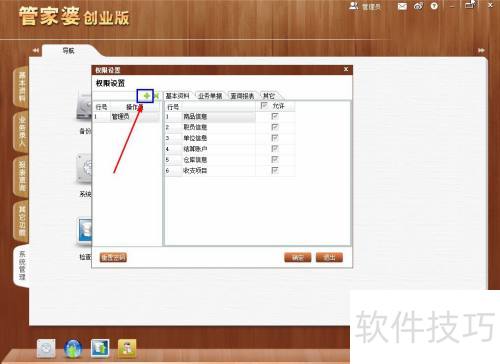Viewport: 500px width, 364px height.
Task: Click the left double-arrow beside 导航 tab
Action: coord(36,50)
